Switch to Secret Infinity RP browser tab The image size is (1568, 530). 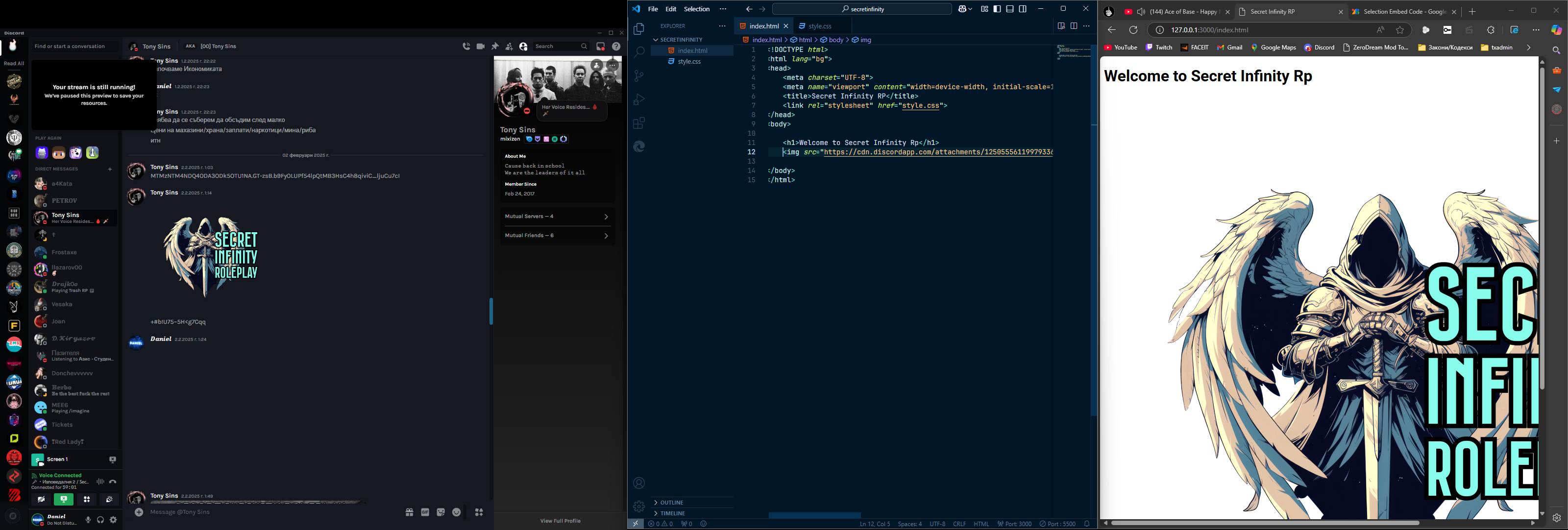[1291, 12]
